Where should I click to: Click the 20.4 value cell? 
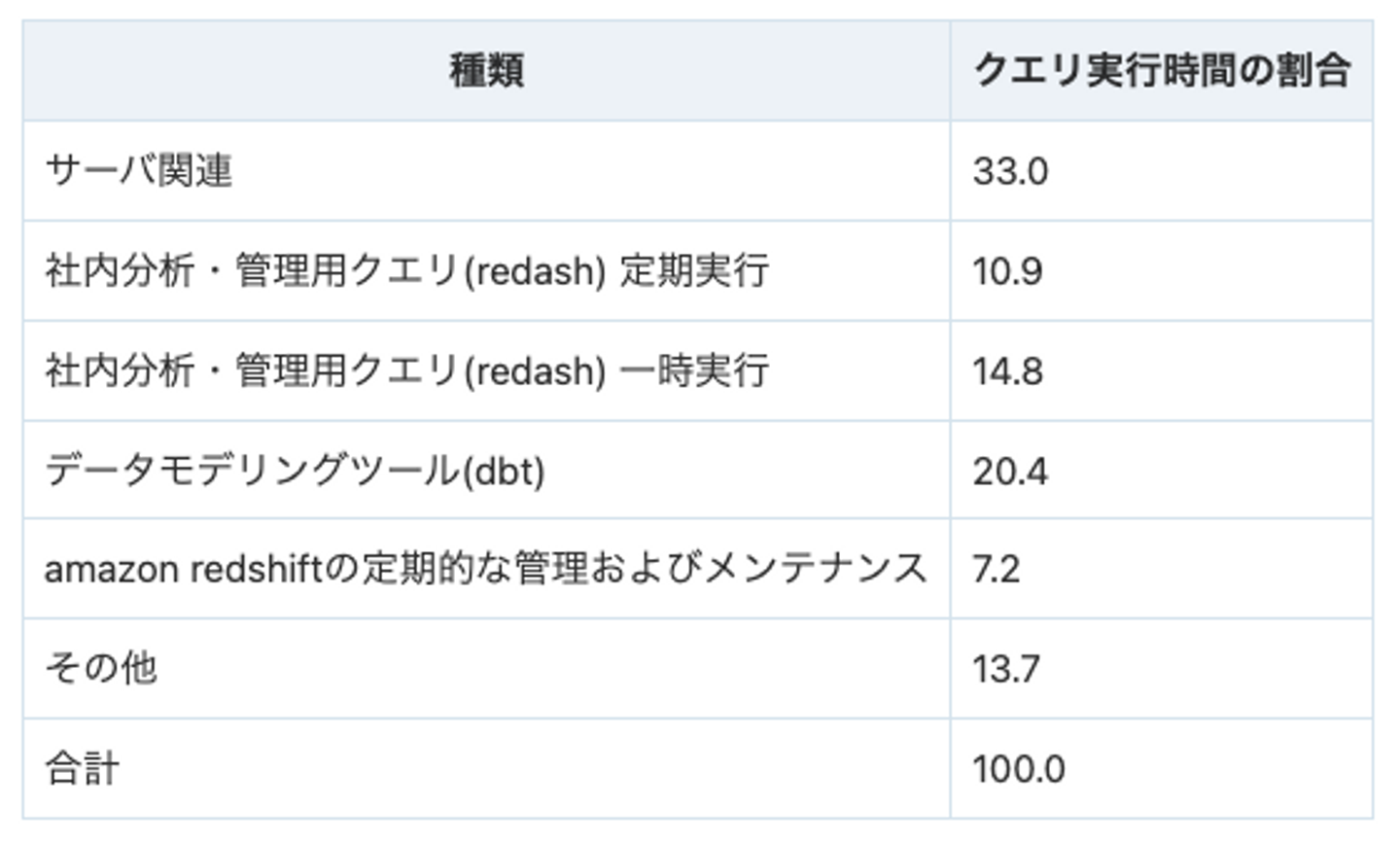[1010, 472]
